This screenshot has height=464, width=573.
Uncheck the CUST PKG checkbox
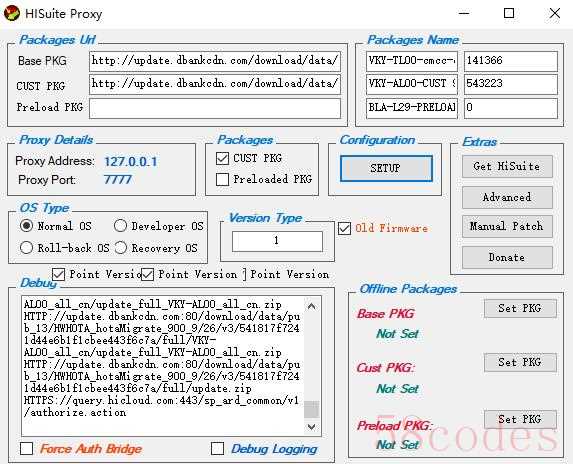pyautogui.click(x=222, y=159)
